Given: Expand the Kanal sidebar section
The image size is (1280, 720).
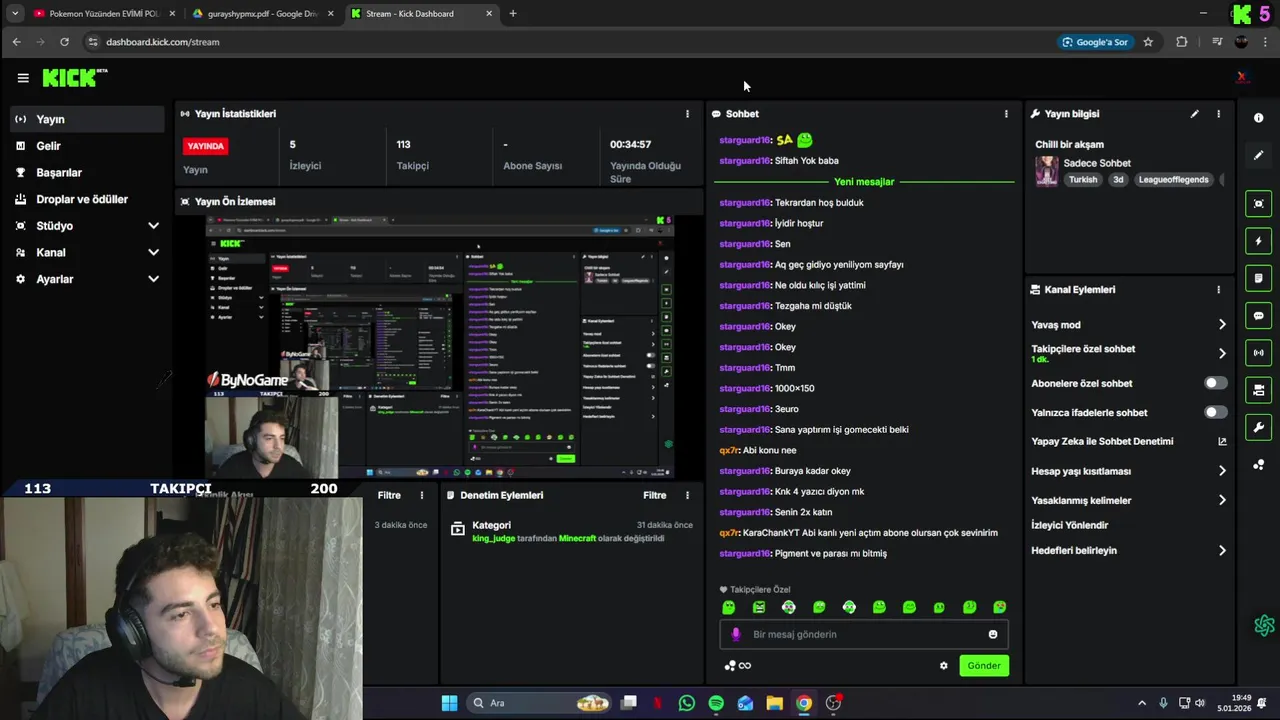Looking at the screenshot, I should [85, 252].
